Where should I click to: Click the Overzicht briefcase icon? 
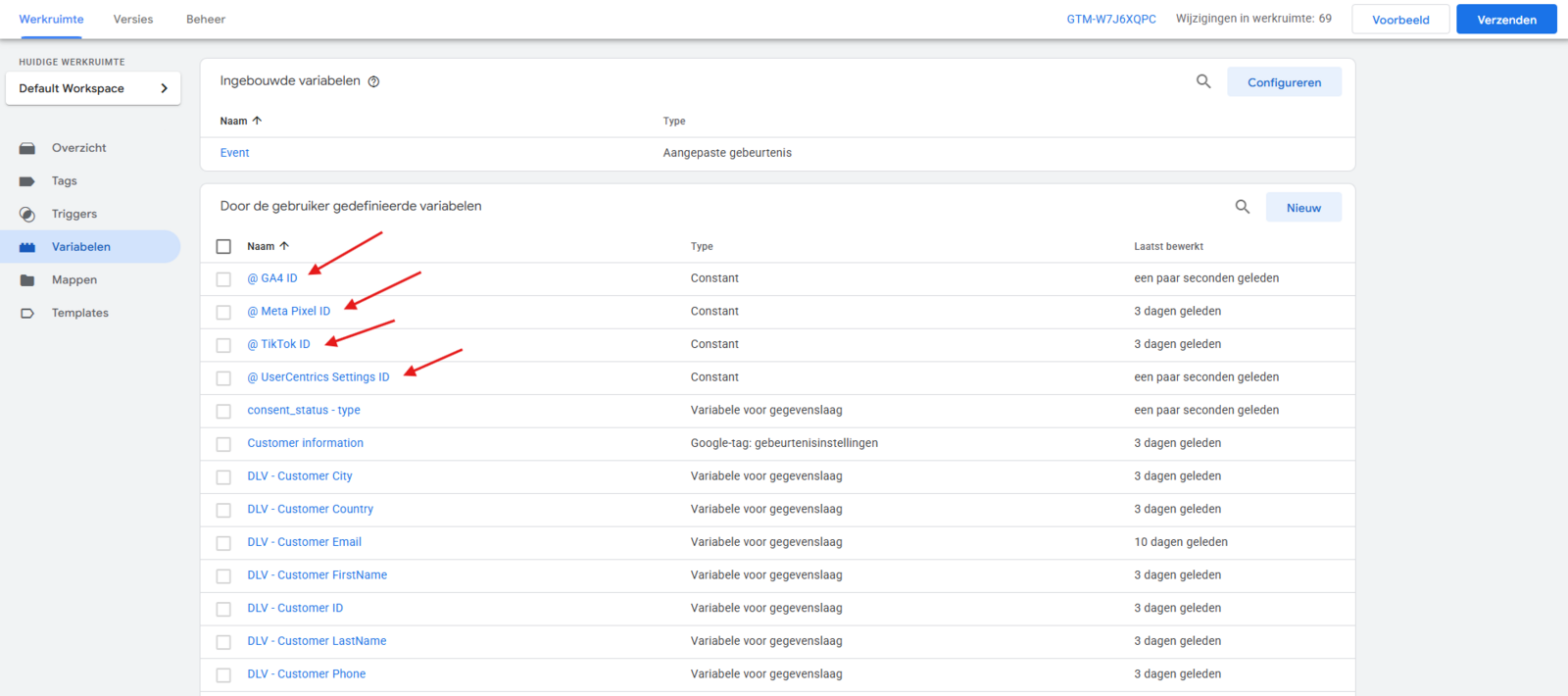pos(27,148)
